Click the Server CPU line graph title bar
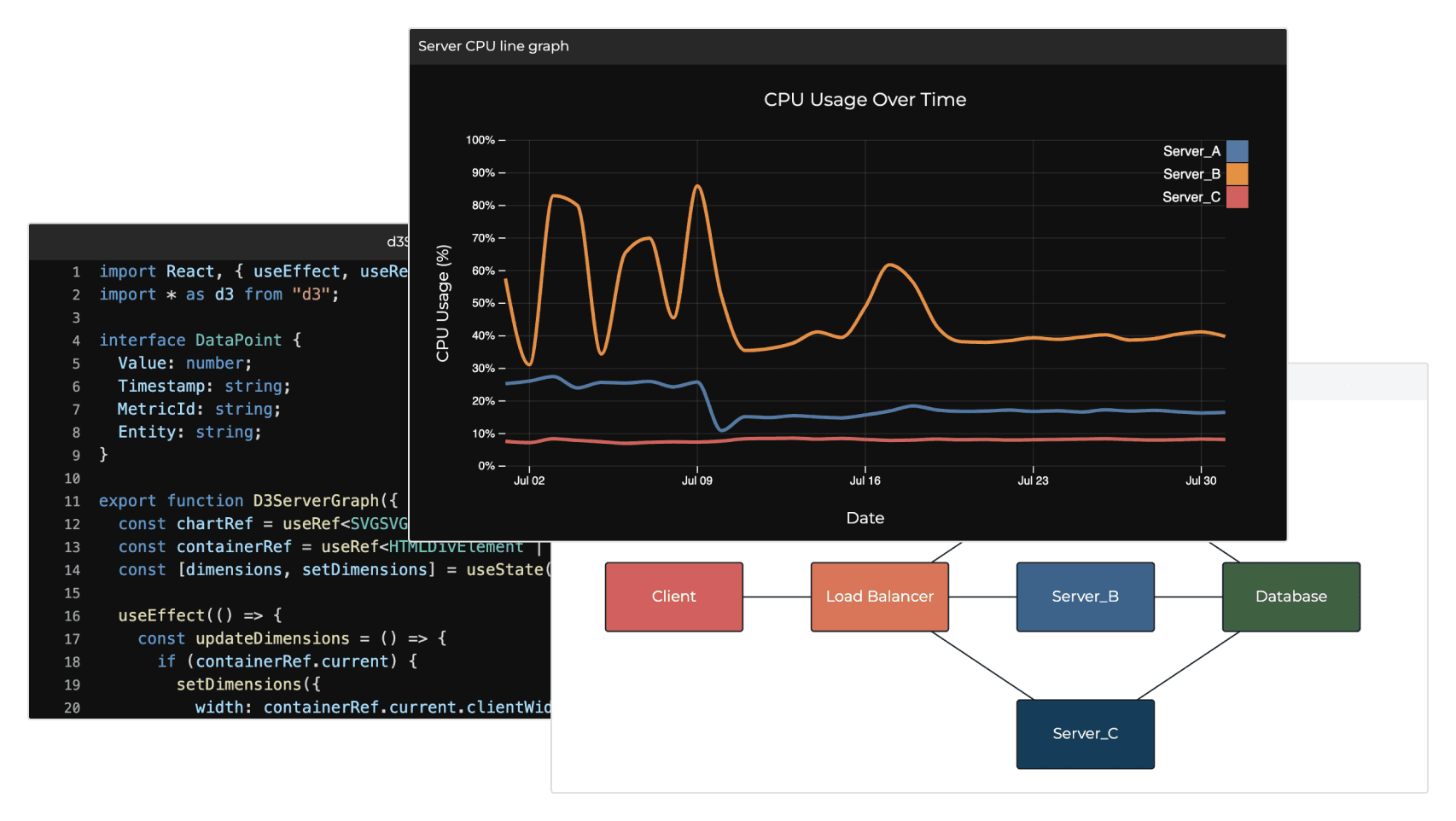This screenshot has width=1456, height=821. click(847, 46)
